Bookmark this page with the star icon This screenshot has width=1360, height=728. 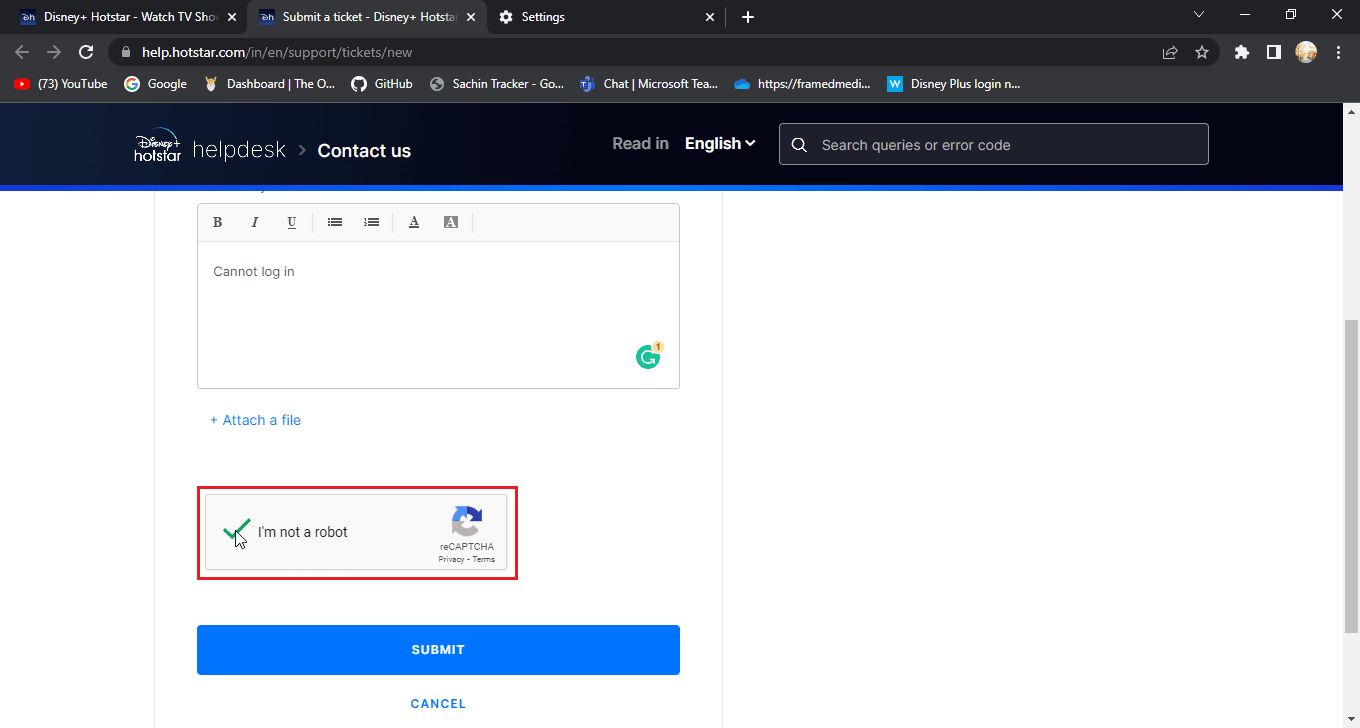tap(1202, 52)
